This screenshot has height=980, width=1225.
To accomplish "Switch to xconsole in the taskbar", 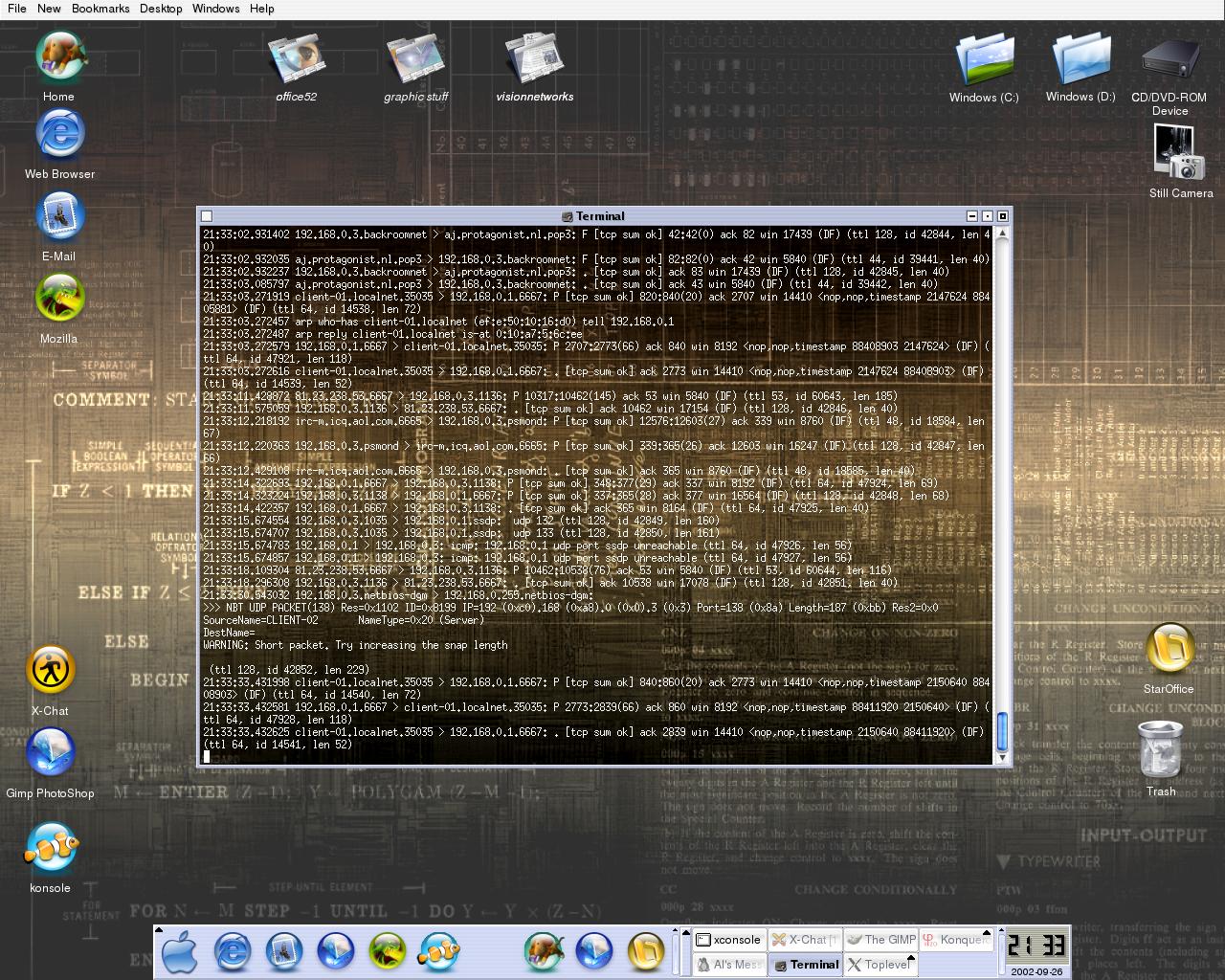I will pyautogui.click(x=729, y=940).
